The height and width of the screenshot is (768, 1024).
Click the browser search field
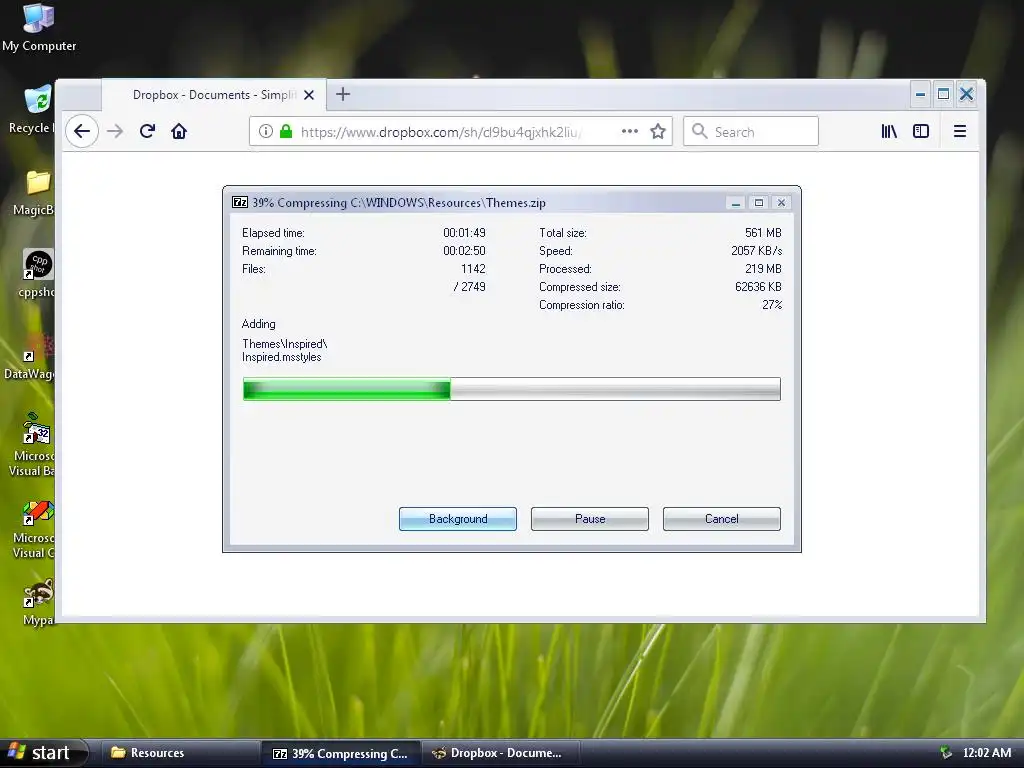pos(751,131)
